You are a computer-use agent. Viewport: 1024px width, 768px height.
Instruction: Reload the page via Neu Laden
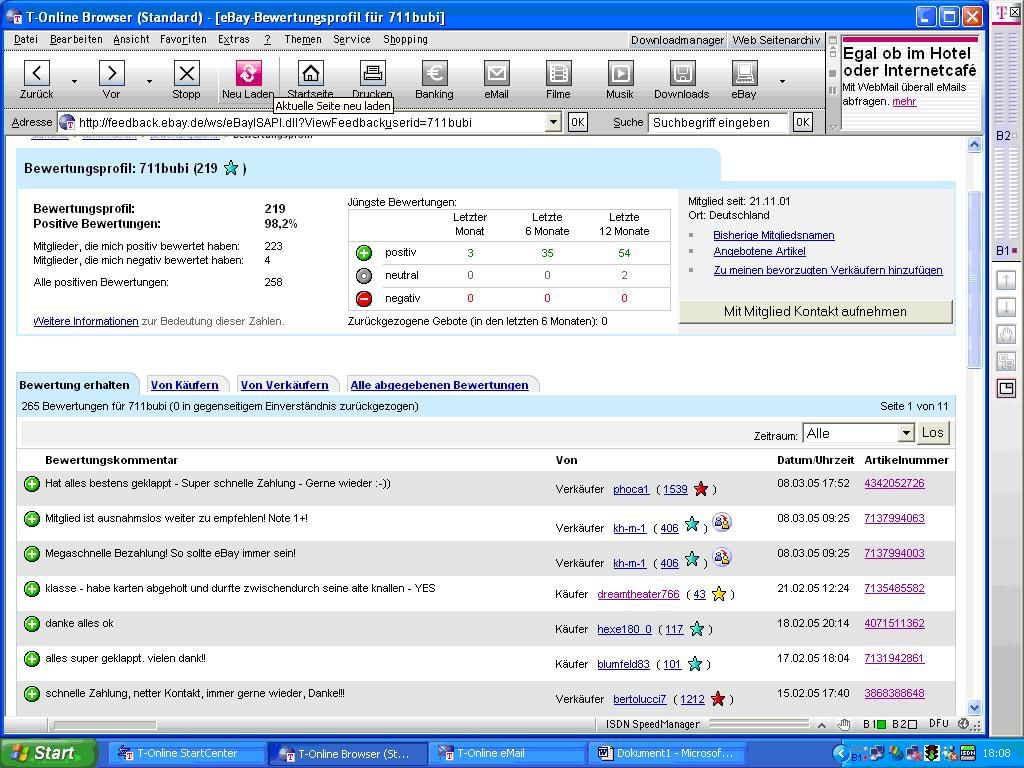point(248,80)
